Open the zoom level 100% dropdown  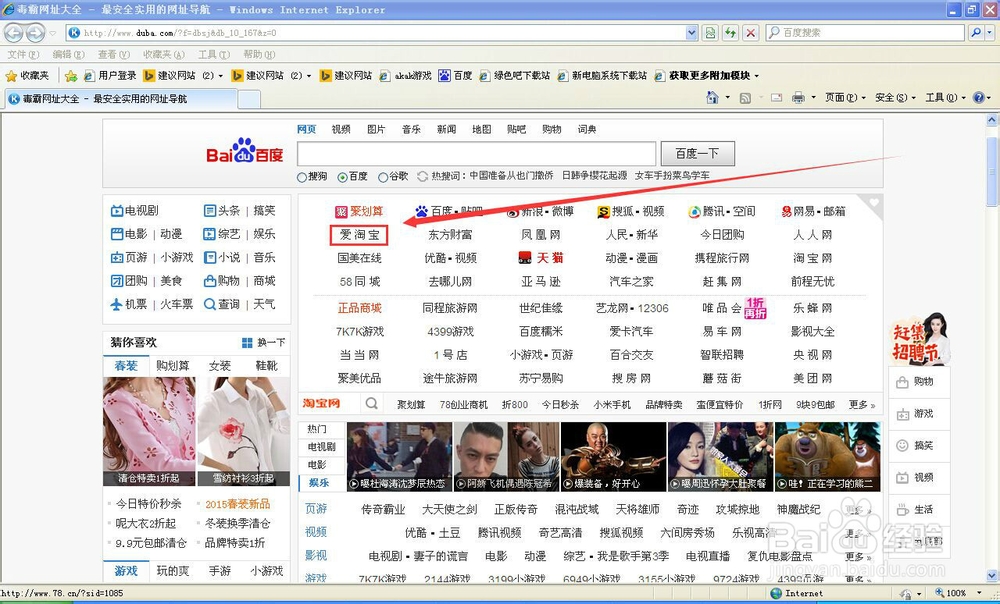(979, 593)
